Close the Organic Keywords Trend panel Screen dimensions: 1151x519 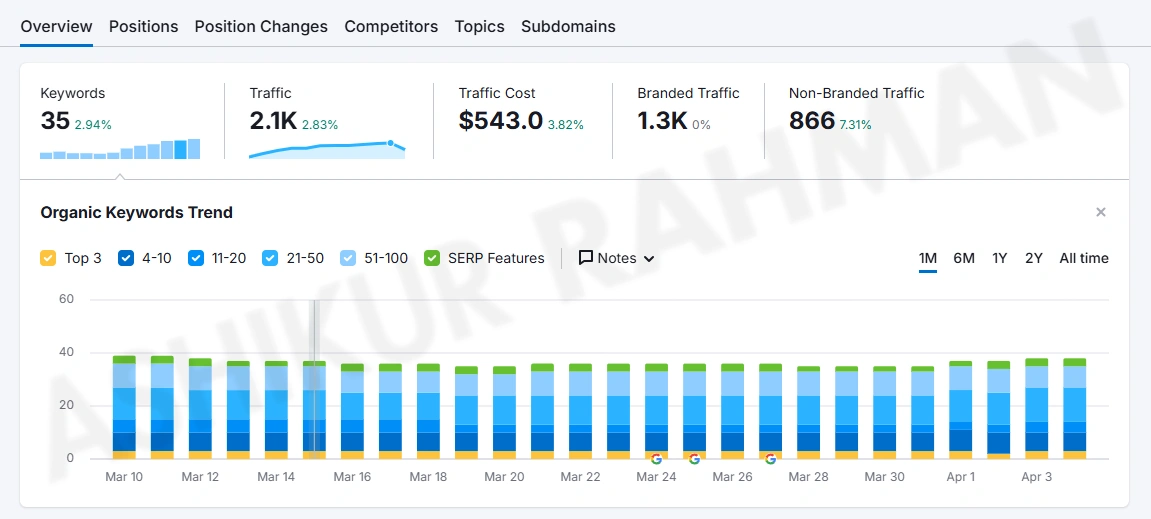(1100, 212)
